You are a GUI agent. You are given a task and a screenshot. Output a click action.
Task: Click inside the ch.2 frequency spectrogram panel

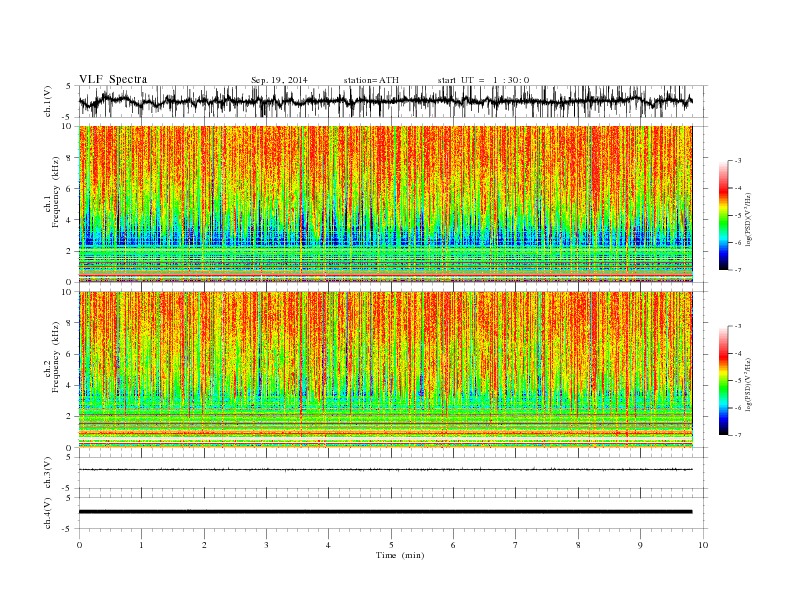385,369
